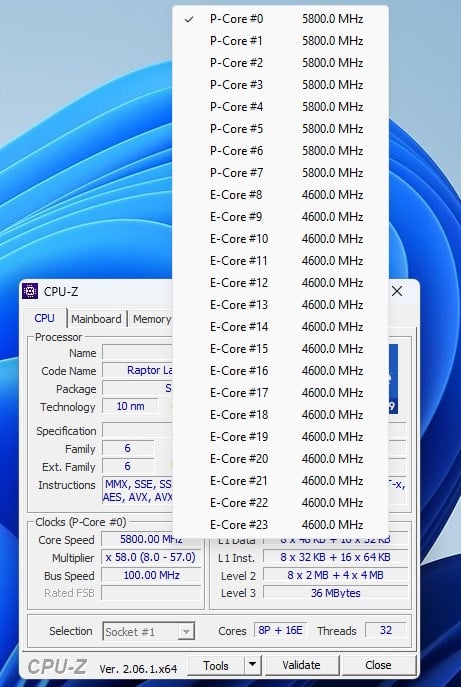Pick E-Core #13 from the list
The image size is (461, 687).
coord(280,305)
